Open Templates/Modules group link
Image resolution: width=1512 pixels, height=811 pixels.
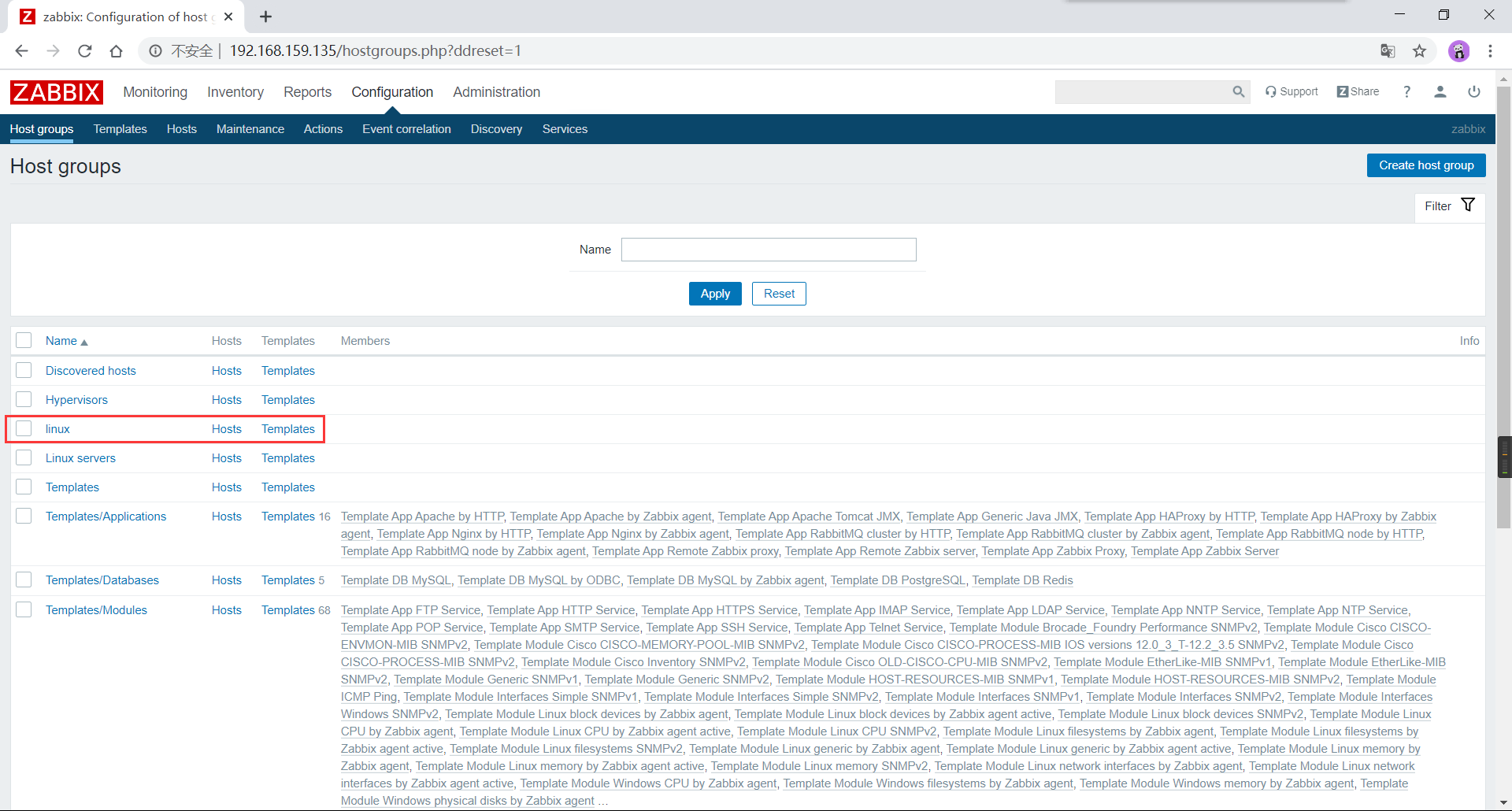click(x=96, y=610)
